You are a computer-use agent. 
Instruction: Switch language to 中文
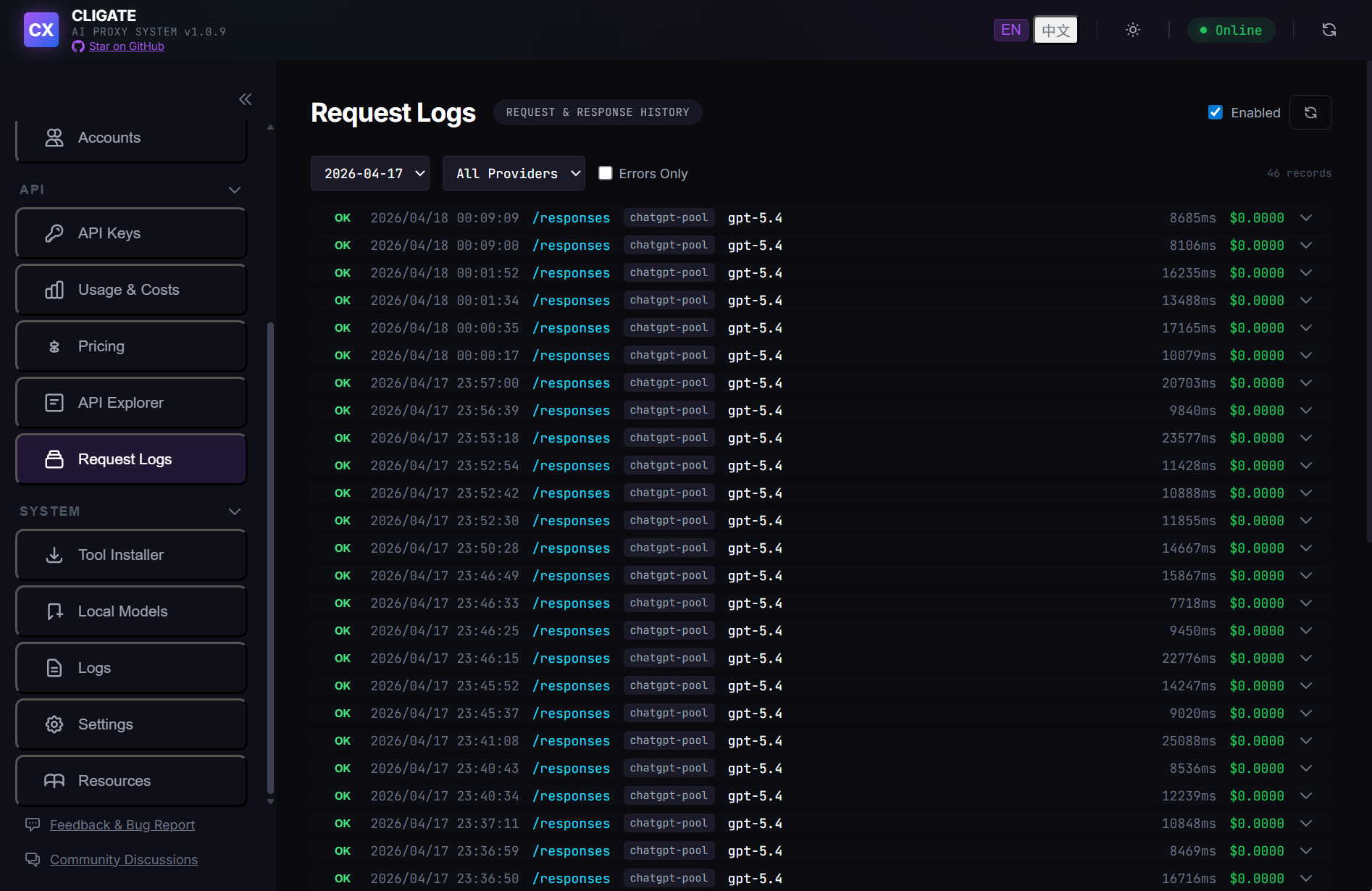[1056, 30]
